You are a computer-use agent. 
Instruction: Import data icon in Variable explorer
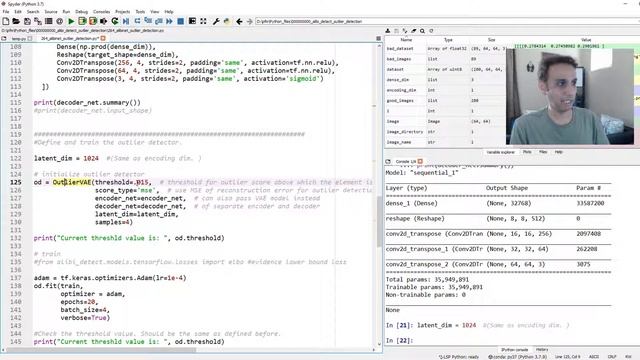point(387,31)
